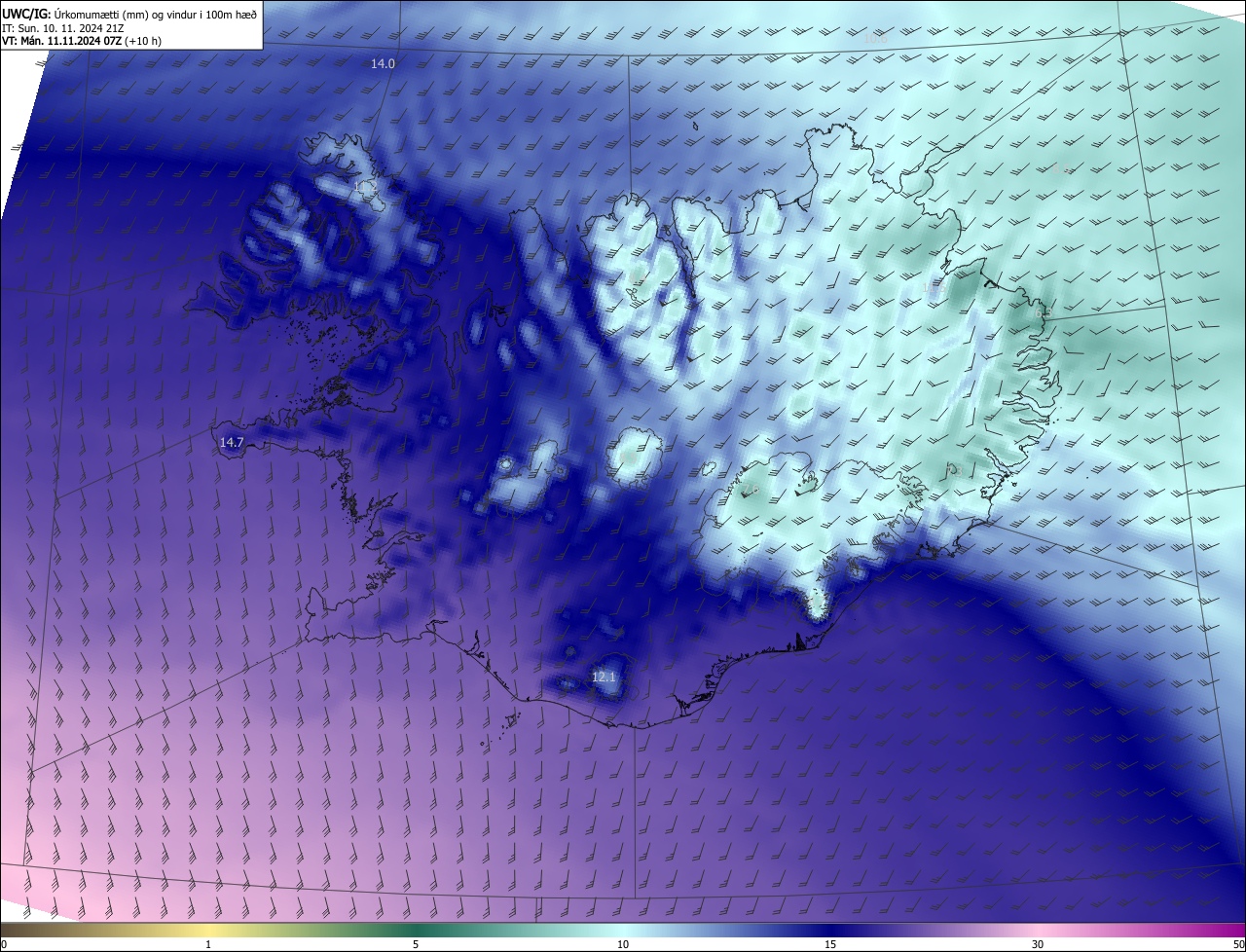1246x952 pixels.
Task: Click the '14.7' value label on the map
Action: tap(231, 442)
